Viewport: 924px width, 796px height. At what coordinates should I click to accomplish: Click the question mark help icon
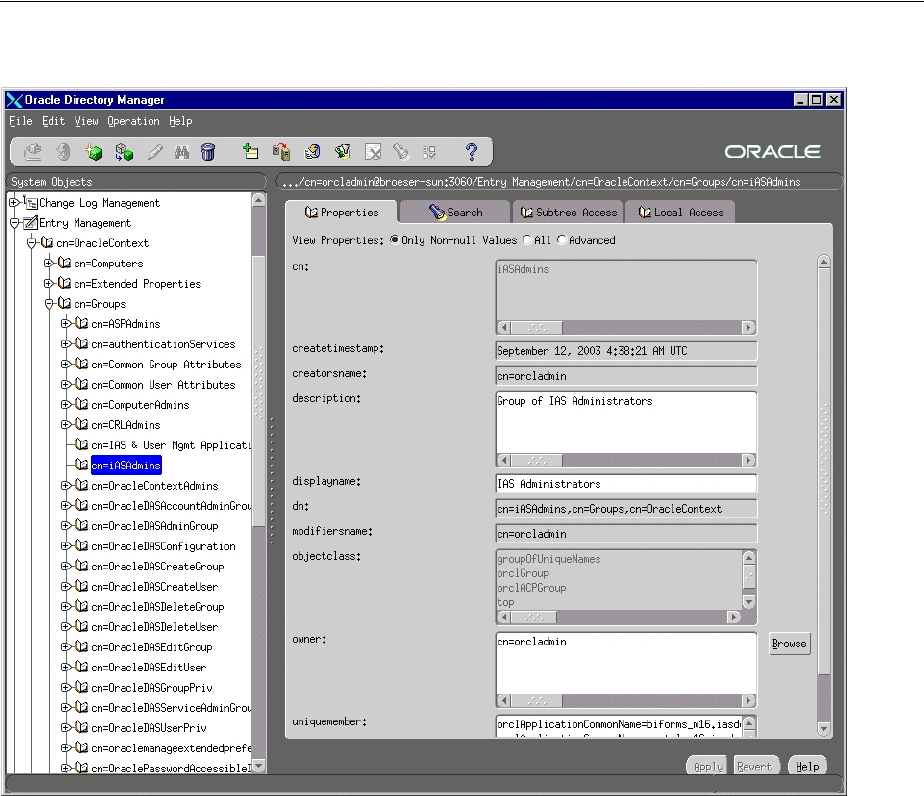point(472,152)
